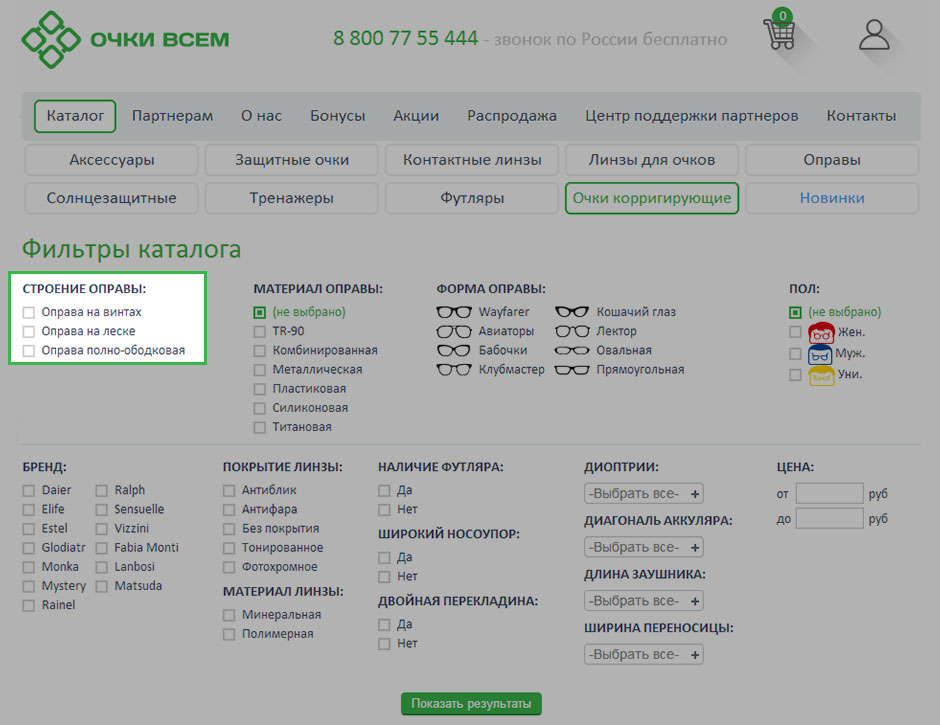Viewport: 940px width, 725px height.
Task: Open the Диагональ аккуляра dropdown
Action: tap(643, 548)
